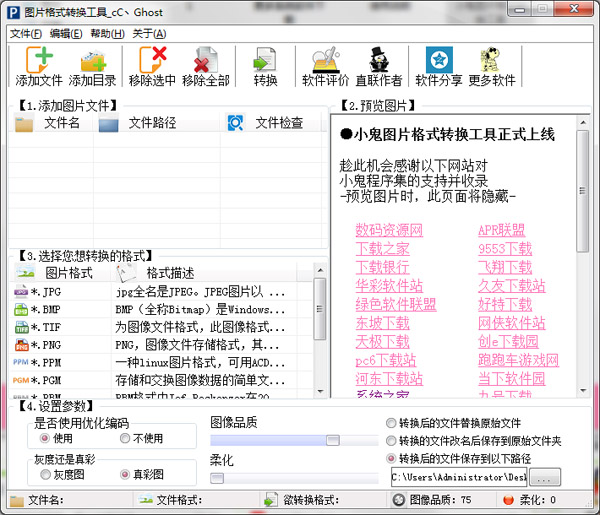Image resolution: width=600 pixels, height=515 pixels.
Task: Click the output path text field
Action: tap(462, 477)
